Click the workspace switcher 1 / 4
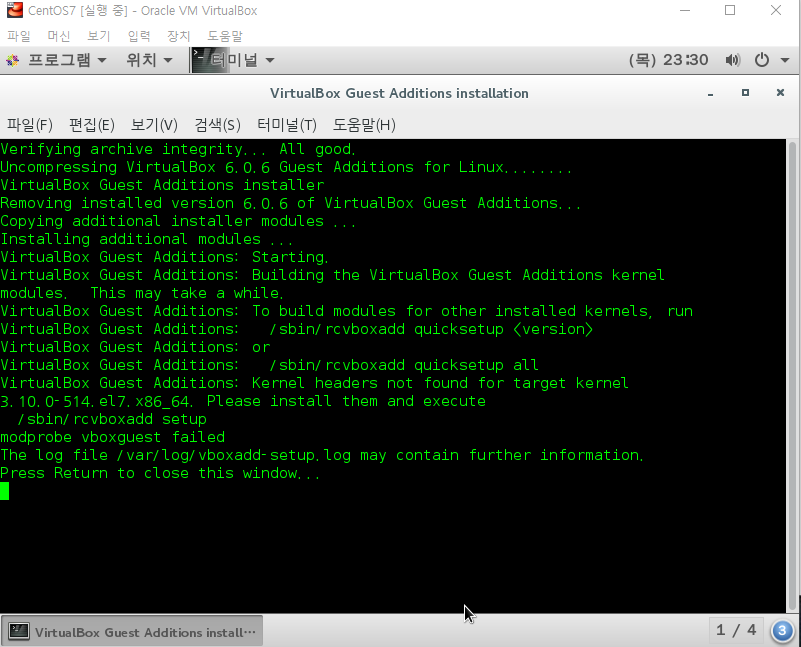The height and width of the screenshot is (647, 801). [736, 630]
